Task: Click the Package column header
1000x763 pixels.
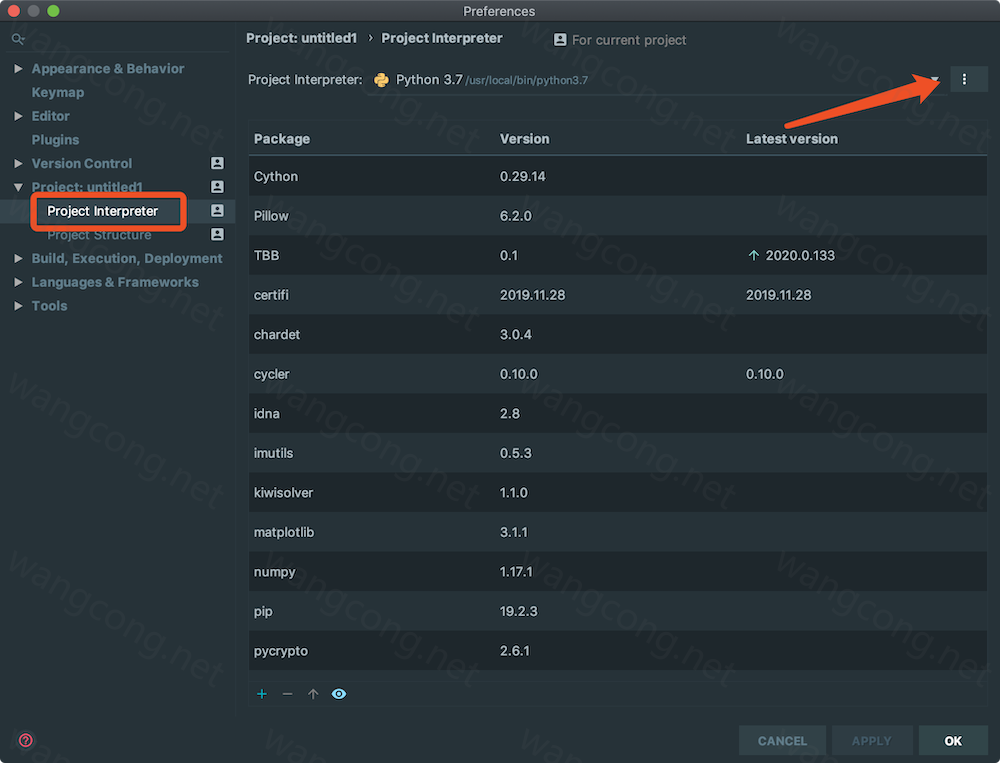Action: coord(282,139)
